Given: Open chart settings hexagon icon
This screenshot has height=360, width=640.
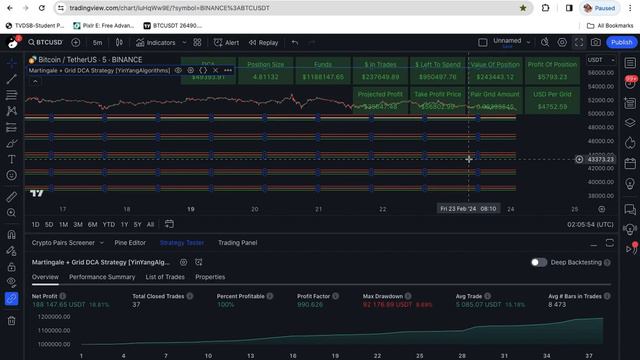Looking at the screenshot, I should coord(562,42).
